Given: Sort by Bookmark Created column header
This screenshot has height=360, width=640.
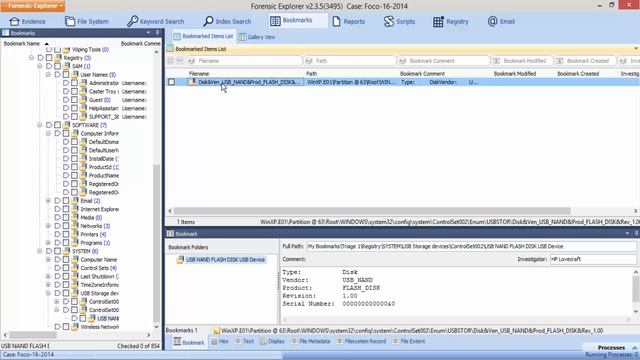Looking at the screenshot, I should click(578, 73).
